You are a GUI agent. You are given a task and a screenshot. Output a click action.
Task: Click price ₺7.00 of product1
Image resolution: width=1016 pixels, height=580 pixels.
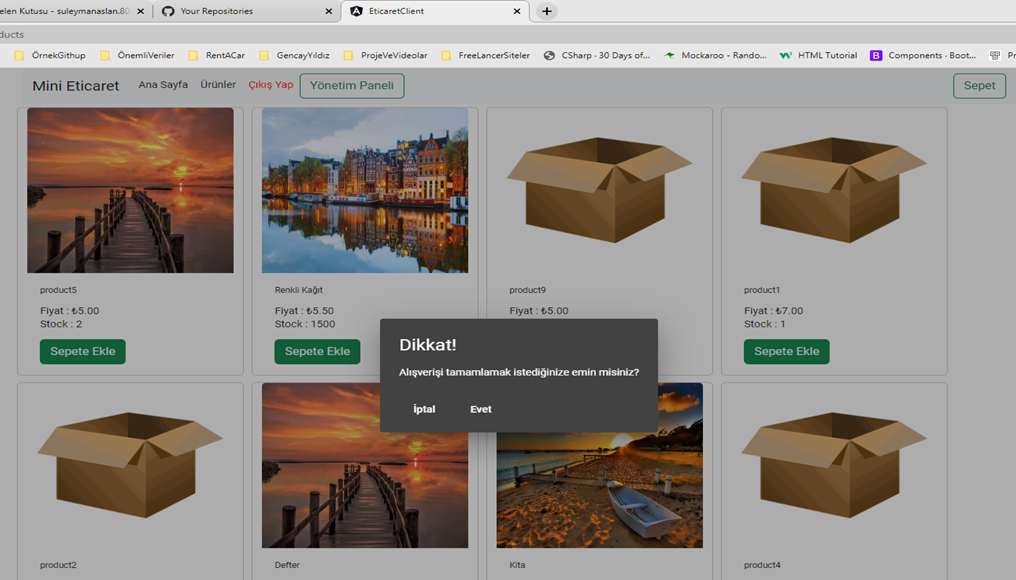[789, 311]
